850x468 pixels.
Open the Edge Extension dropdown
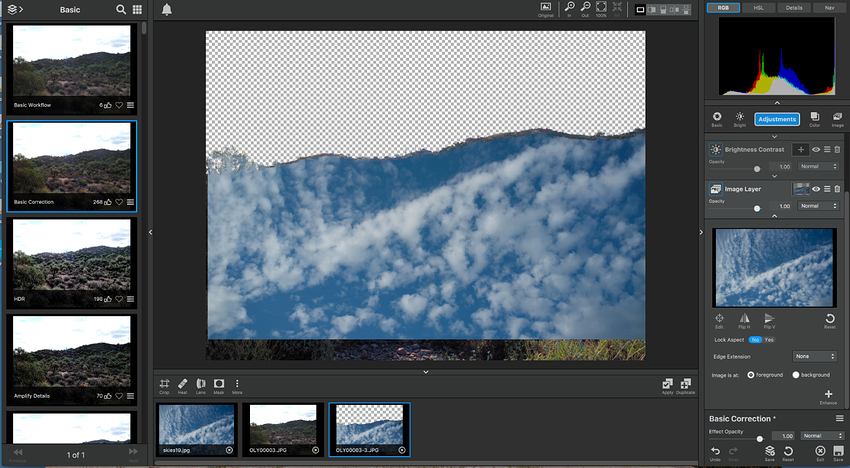click(x=814, y=356)
